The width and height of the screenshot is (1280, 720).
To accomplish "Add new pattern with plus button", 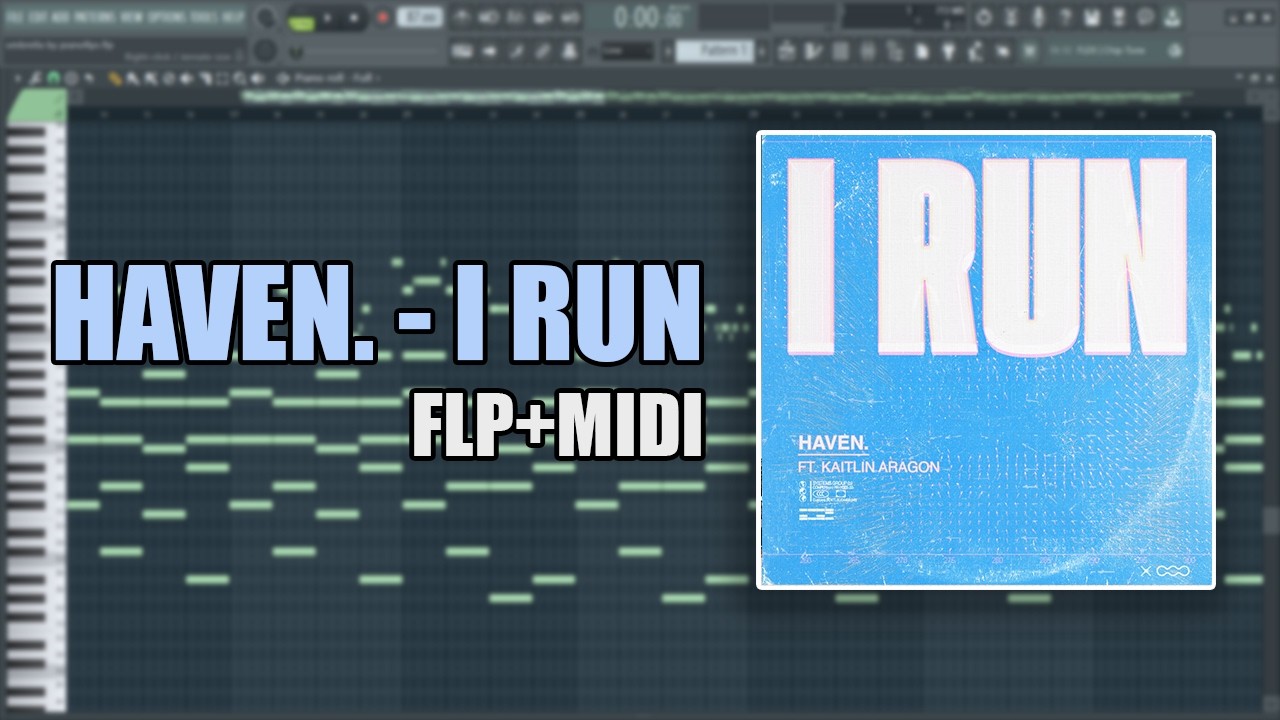I will 761,50.
